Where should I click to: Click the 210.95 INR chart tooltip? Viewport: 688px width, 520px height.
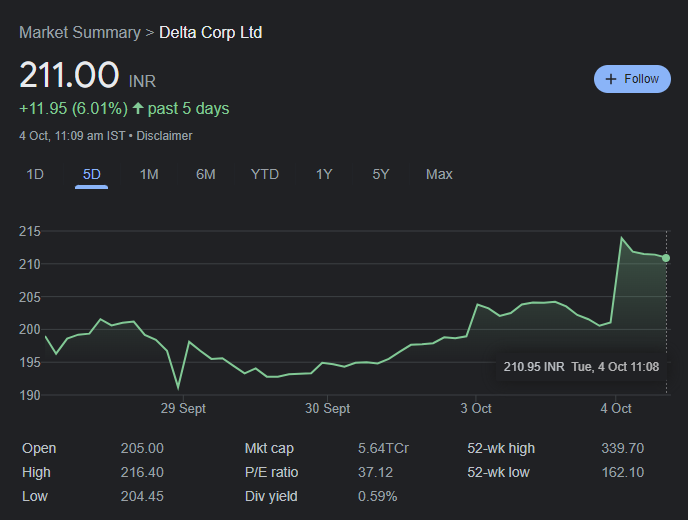(581, 366)
